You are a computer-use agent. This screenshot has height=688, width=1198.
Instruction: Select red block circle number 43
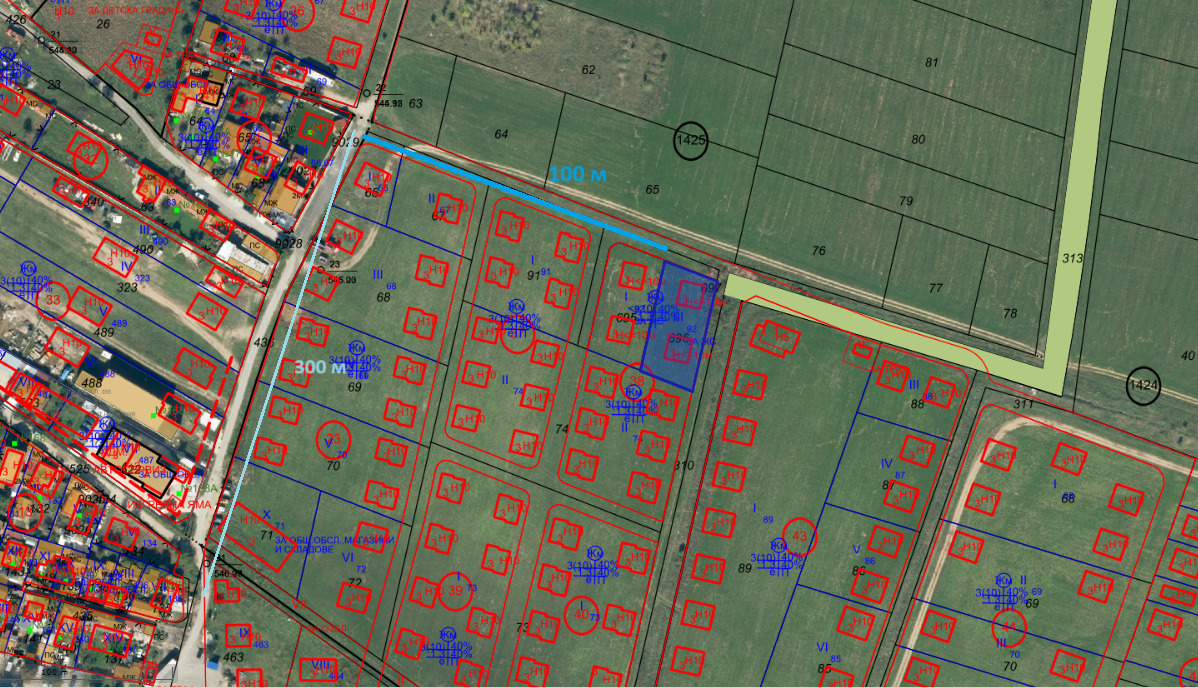[x=799, y=537]
